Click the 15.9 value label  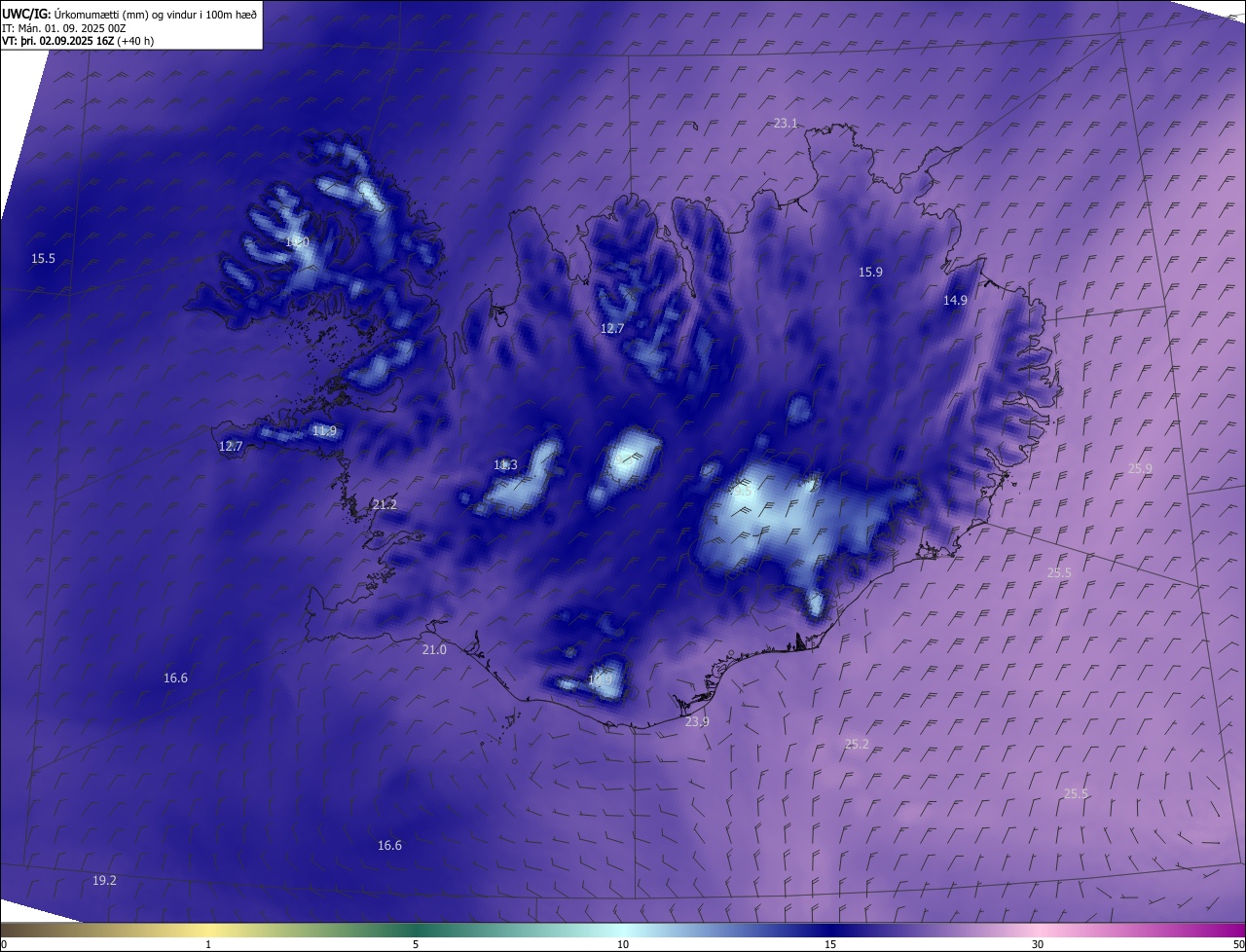[x=870, y=272]
